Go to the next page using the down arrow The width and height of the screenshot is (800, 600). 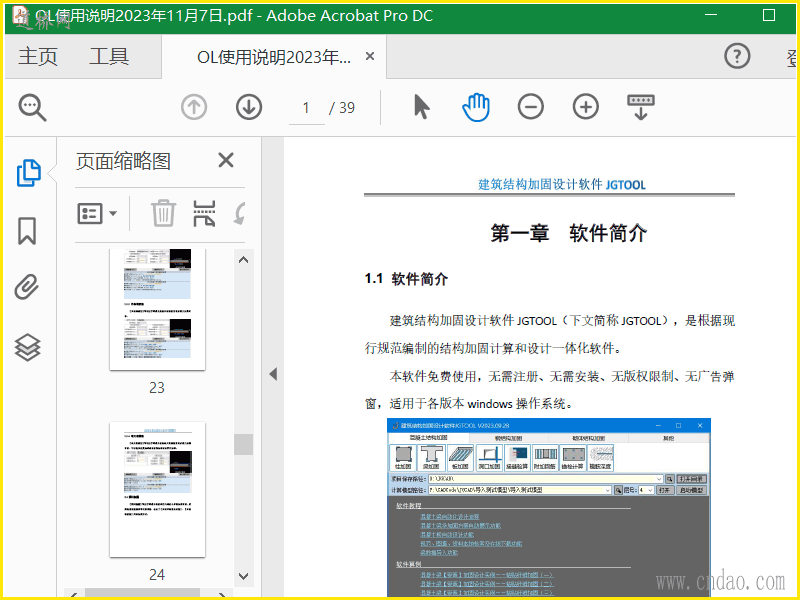[x=249, y=108]
